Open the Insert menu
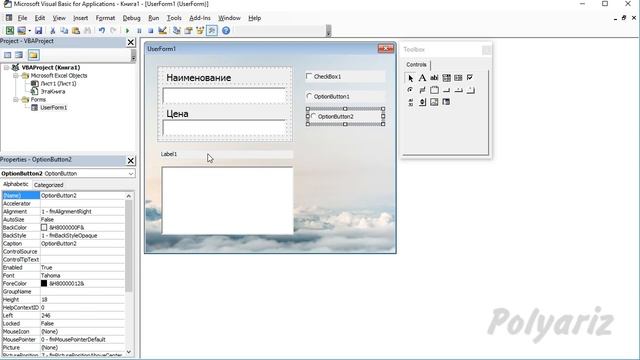640x360 pixels. (x=80, y=18)
